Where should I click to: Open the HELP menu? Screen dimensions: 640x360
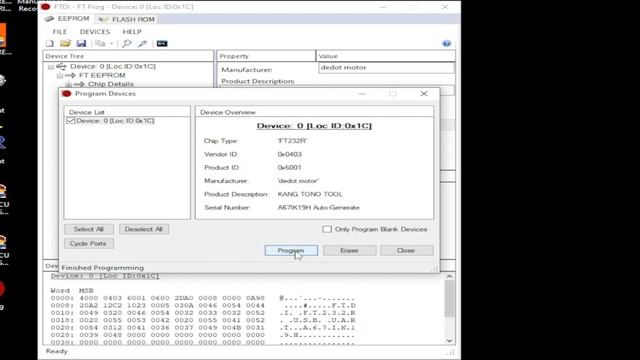pyautogui.click(x=132, y=31)
